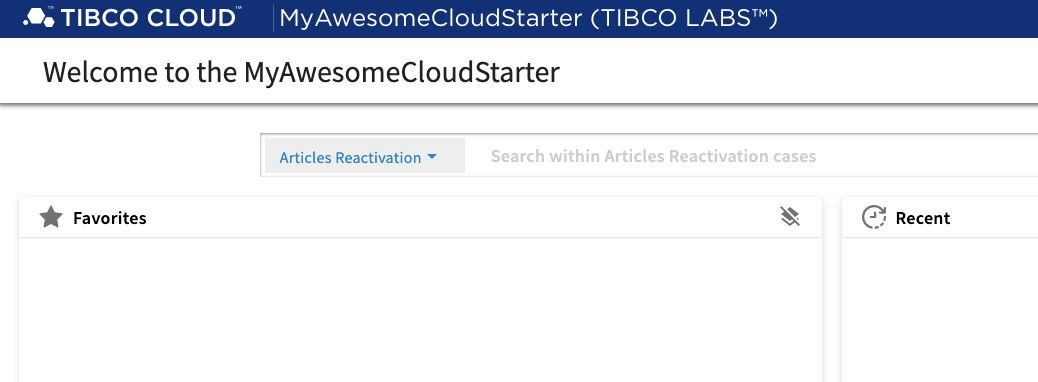This screenshot has height=382, width=1038.
Task: Click the Welcome to the MyAwesomeCloudStarter heading
Action: click(301, 72)
